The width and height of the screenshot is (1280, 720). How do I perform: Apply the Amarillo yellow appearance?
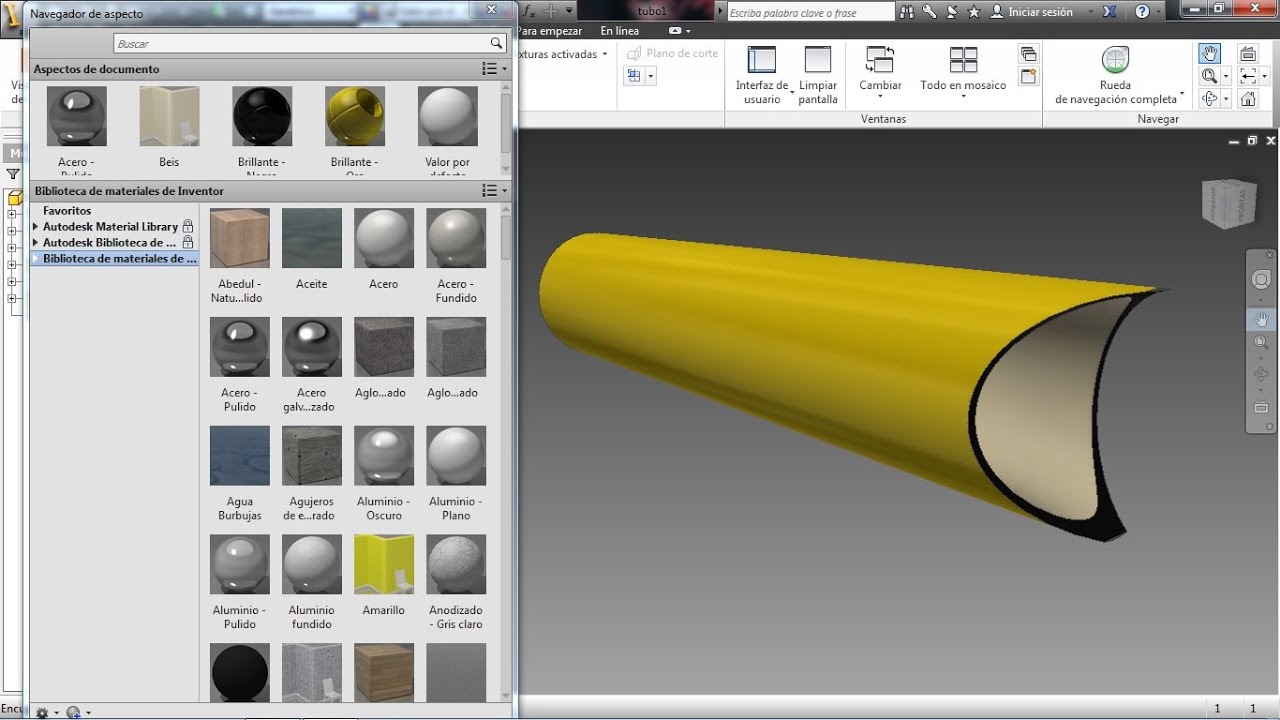click(384, 565)
